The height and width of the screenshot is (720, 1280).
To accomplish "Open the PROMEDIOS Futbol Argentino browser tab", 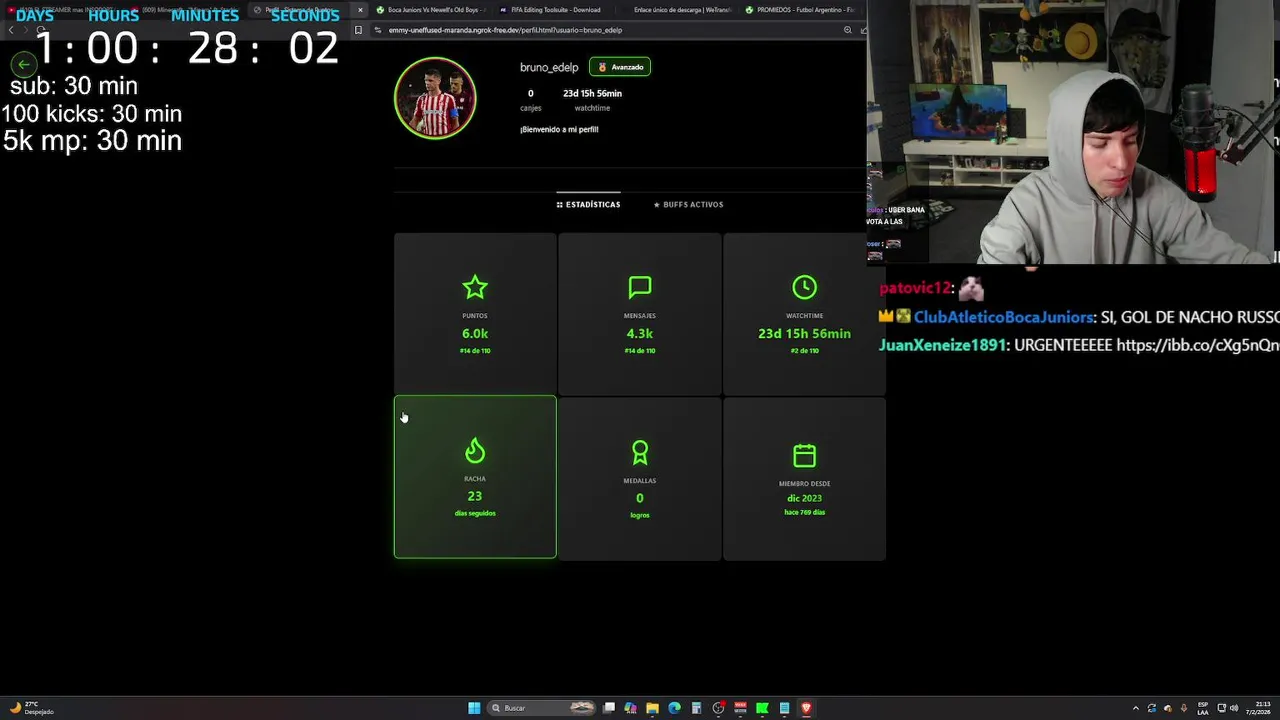I will pyautogui.click(x=800, y=10).
